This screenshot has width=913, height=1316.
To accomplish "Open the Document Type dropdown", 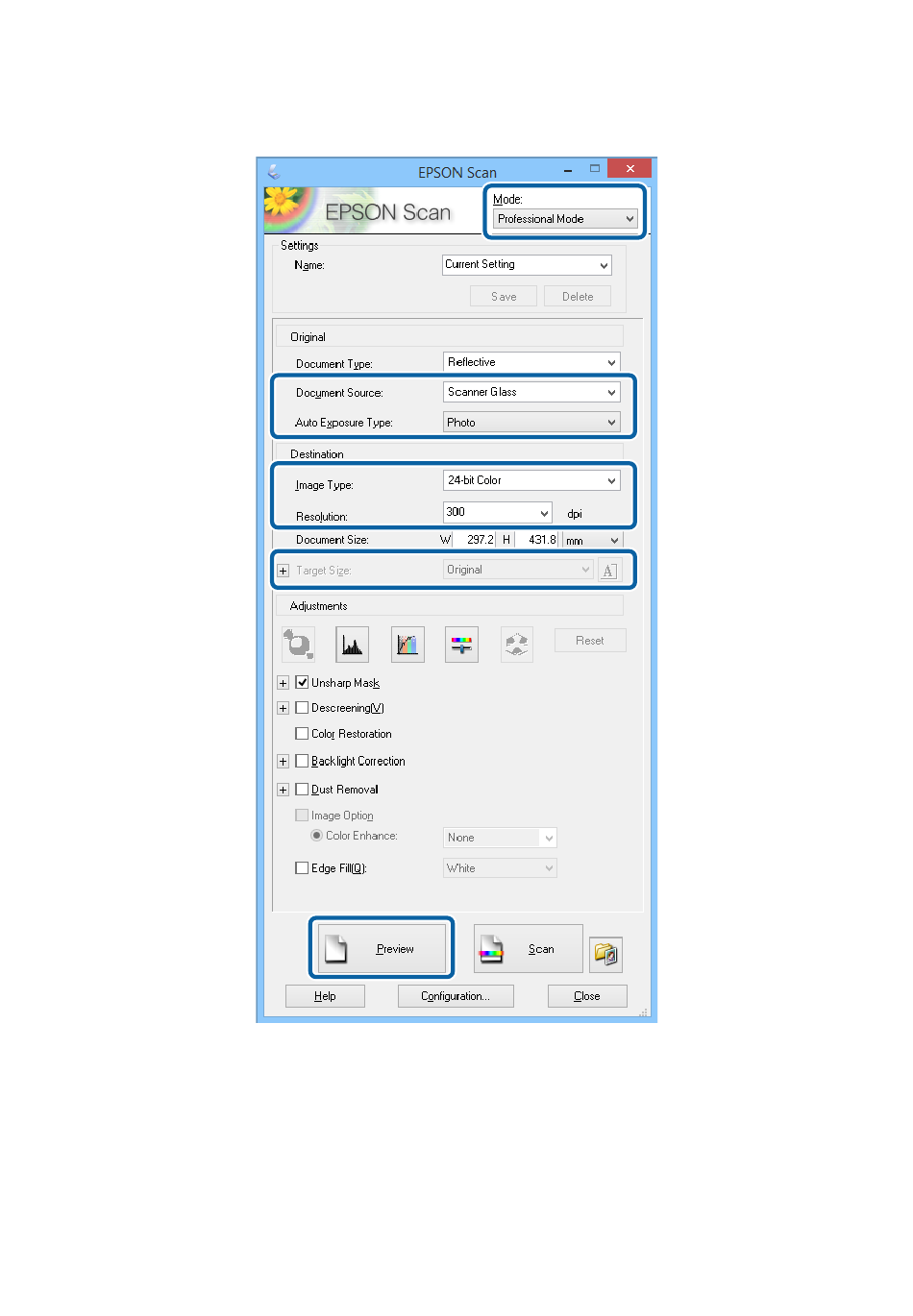I will 531,362.
